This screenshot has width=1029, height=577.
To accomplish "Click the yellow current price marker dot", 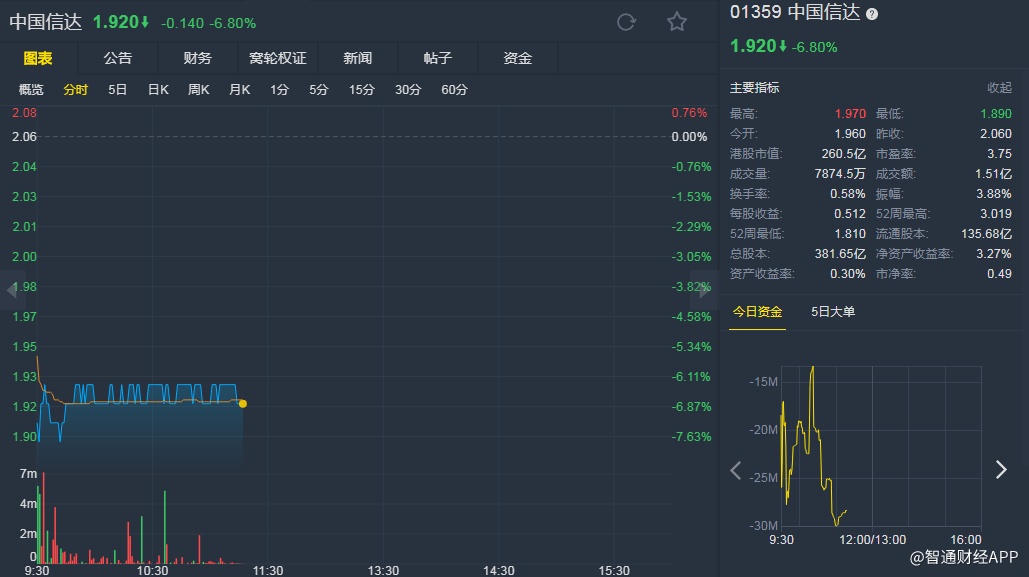I will (243, 404).
